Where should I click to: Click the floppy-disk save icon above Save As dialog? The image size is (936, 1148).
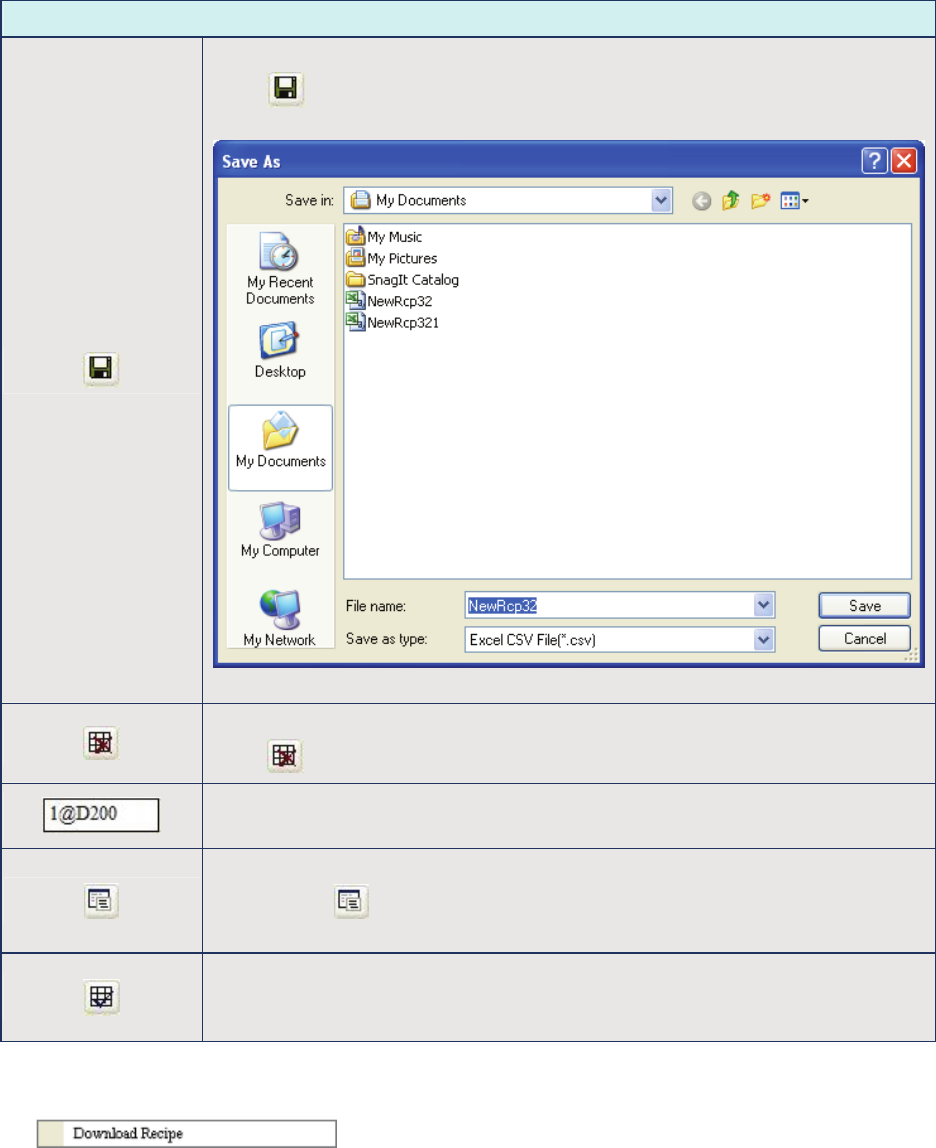point(286,89)
